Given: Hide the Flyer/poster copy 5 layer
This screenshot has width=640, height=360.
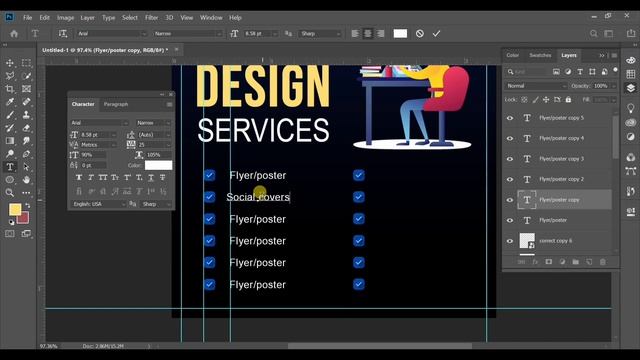Looking at the screenshot, I should pyautogui.click(x=510, y=118).
